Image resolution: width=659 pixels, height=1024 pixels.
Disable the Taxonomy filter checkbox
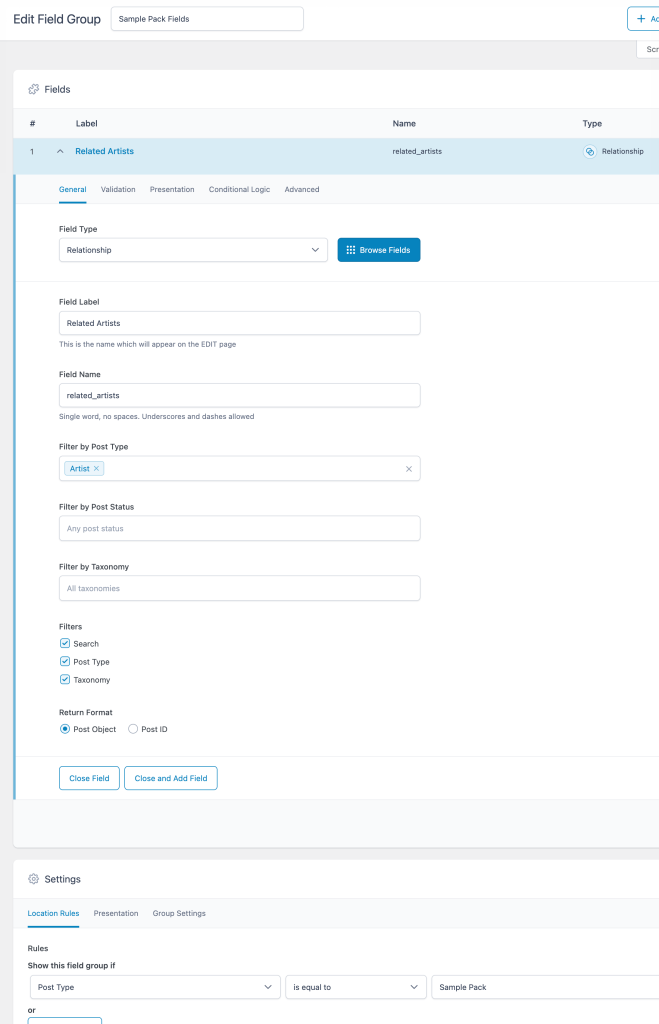pos(65,680)
